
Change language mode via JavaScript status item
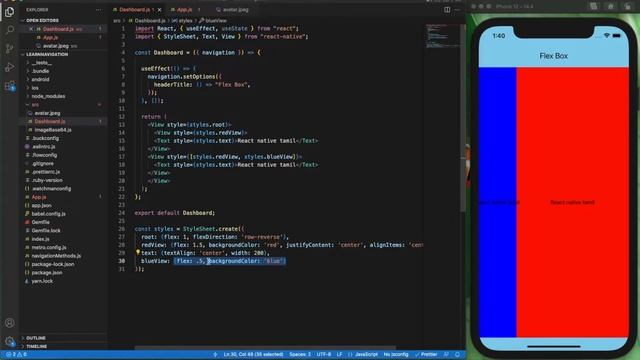point(366,354)
